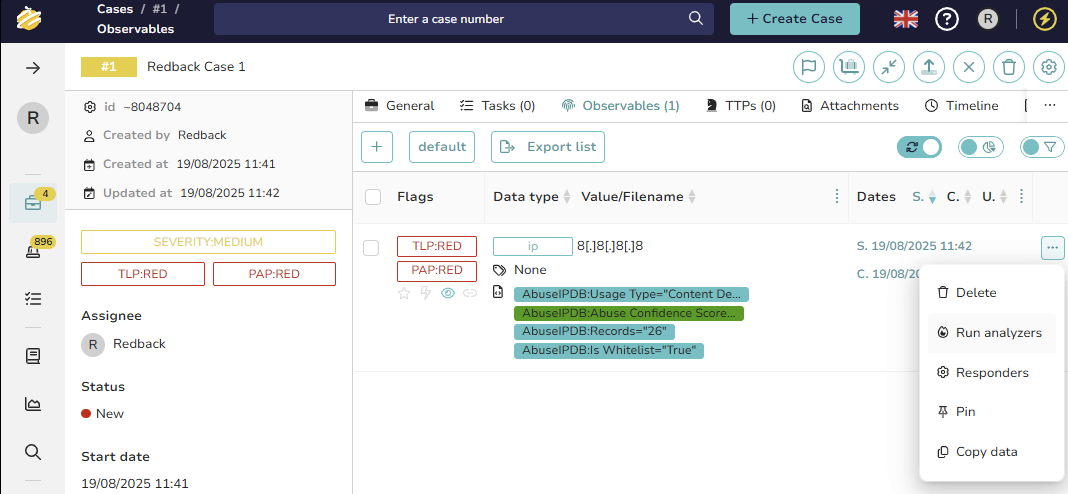
Task: Tick the select-all checkbox in table header
Action: click(373, 197)
